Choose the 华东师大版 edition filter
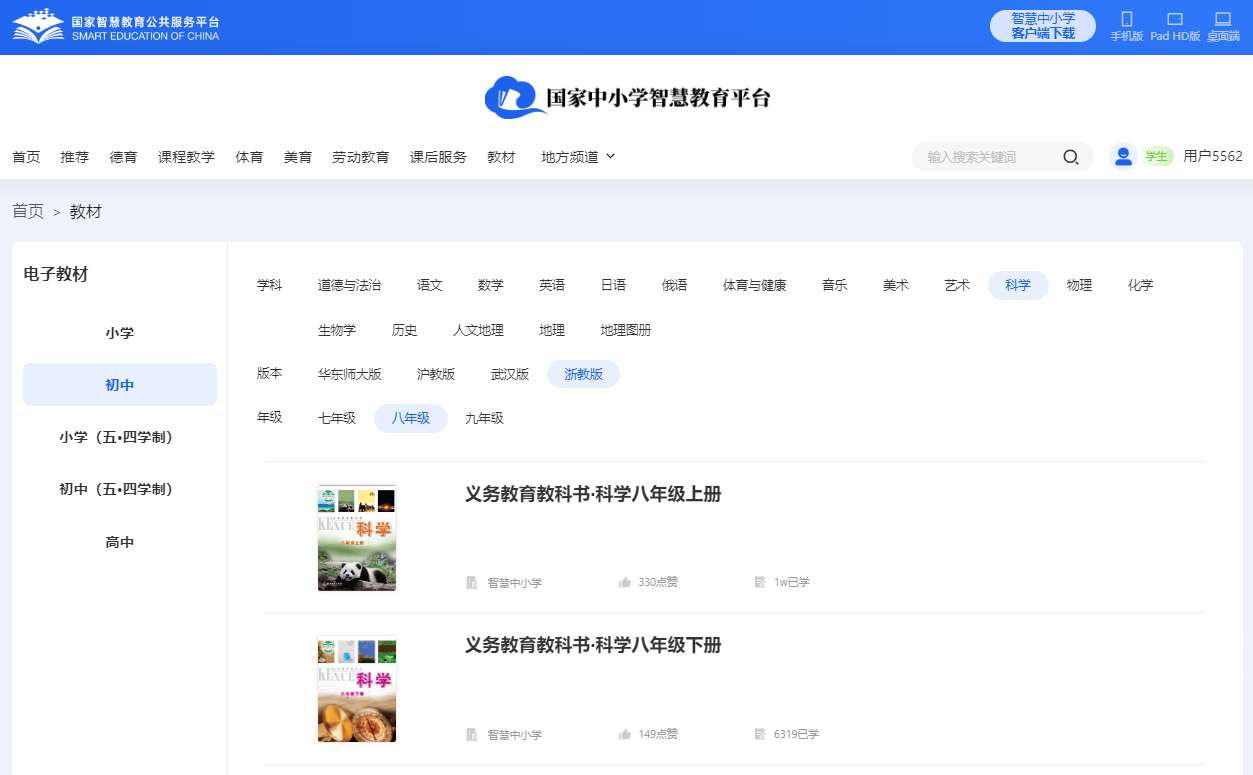This screenshot has width=1253, height=775. tap(349, 374)
